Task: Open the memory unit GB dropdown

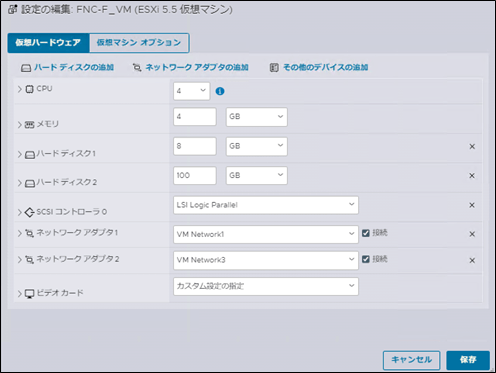Action: (x=256, y=117)
